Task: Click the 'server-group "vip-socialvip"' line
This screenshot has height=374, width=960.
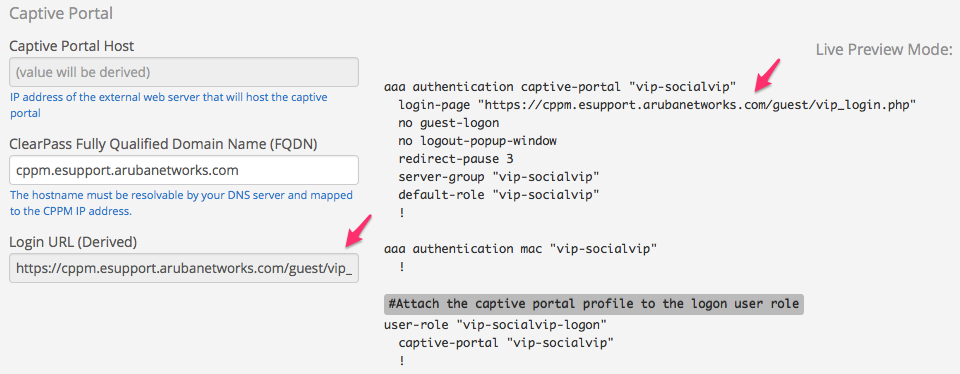Action: [x=498, y=177]
